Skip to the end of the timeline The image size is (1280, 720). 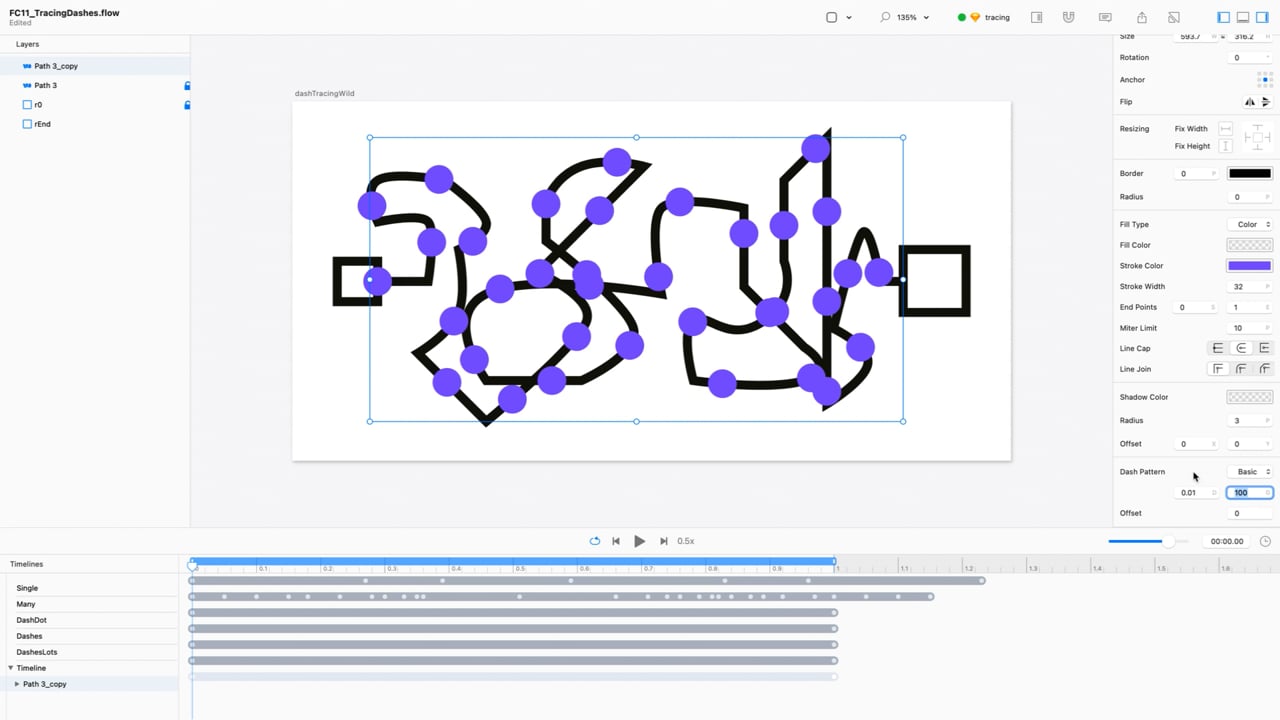[663, 541]
